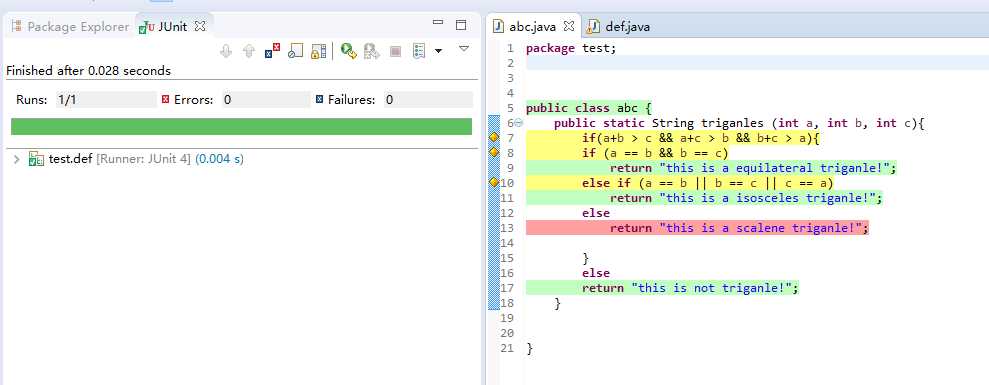Screen dimensions: 989x385
Task: Click the Rerun Test icon
Action: (349, 51)
